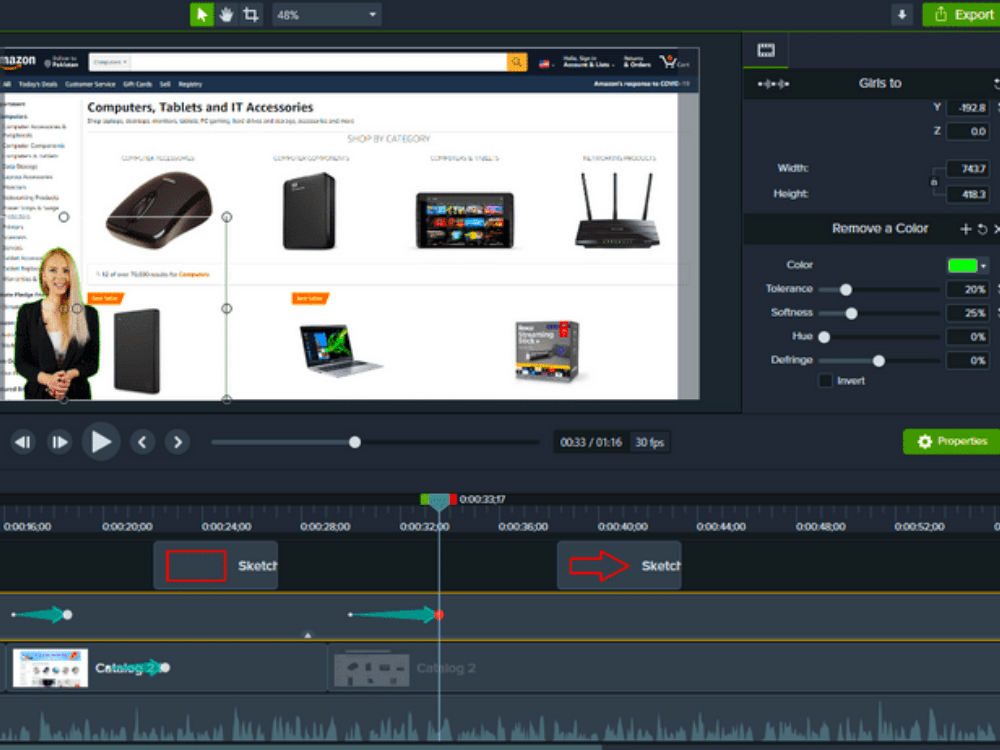Click the timeline playhead handle
The image size is (1000, 750).
pos(439,503)
